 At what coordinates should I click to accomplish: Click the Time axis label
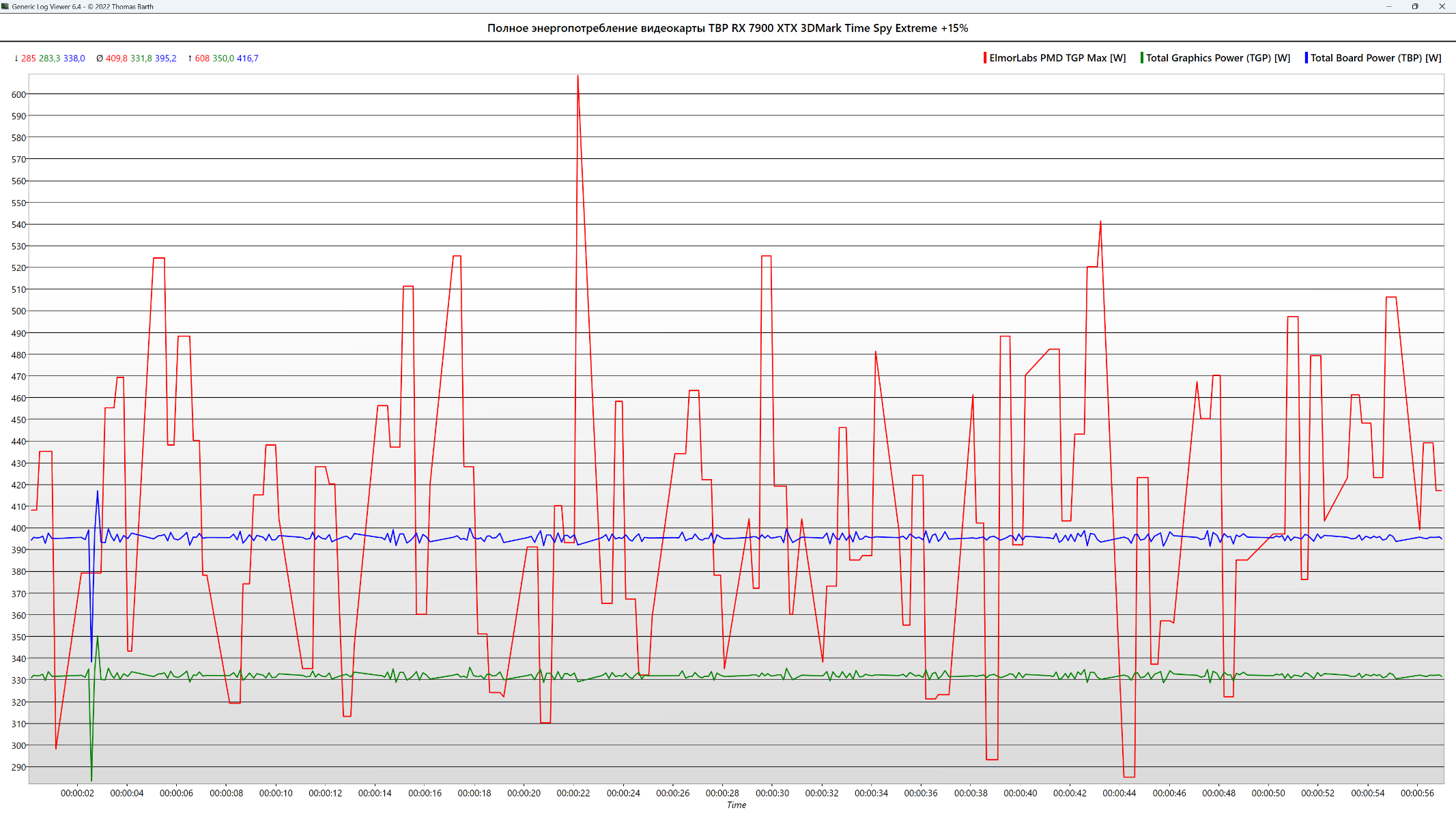point(736,805)
